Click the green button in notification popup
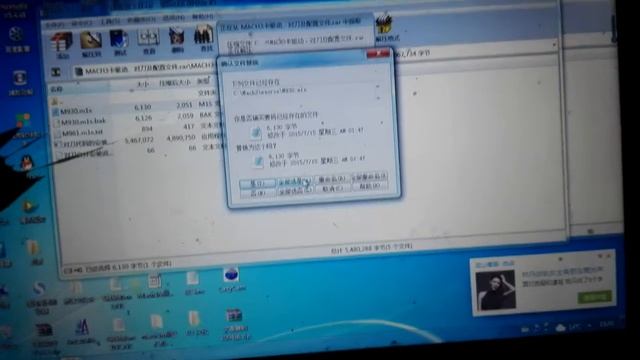Image resolution: width=640 pixels, height=360 pixels. 594,297
